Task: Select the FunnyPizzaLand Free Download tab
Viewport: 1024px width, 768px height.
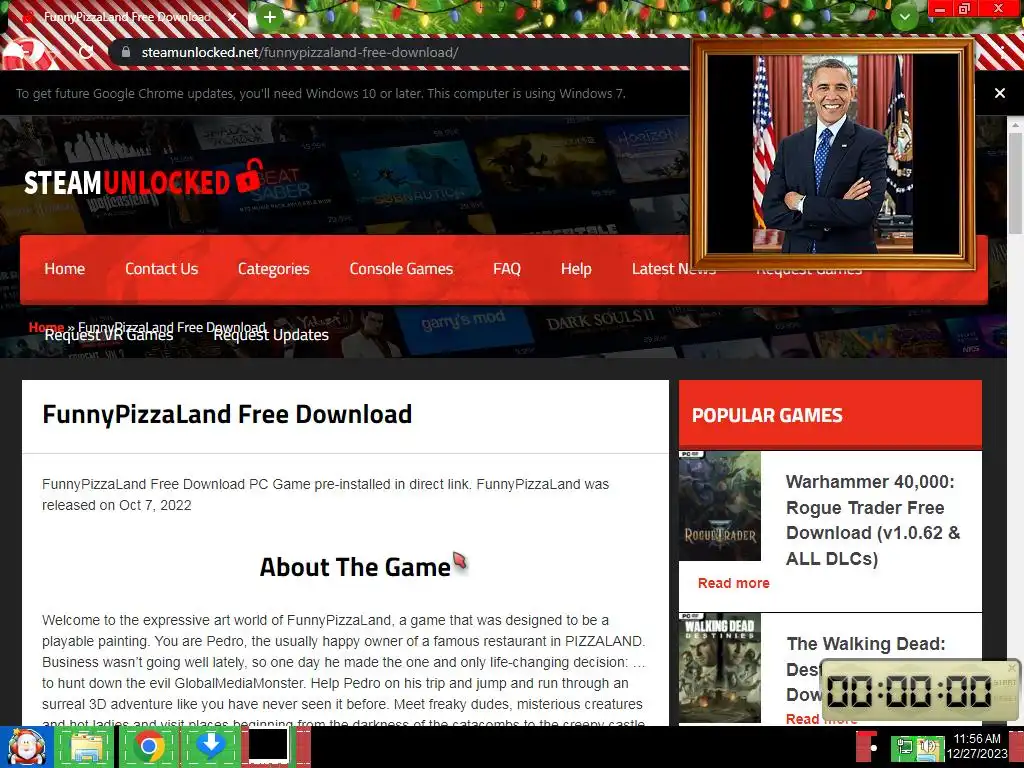Action: (x=127, y=17)
